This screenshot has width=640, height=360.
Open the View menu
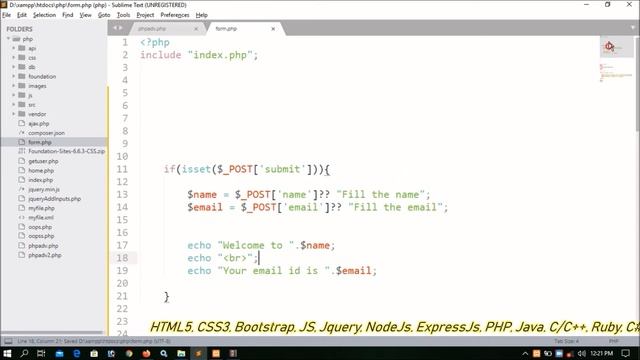[85, 15]
